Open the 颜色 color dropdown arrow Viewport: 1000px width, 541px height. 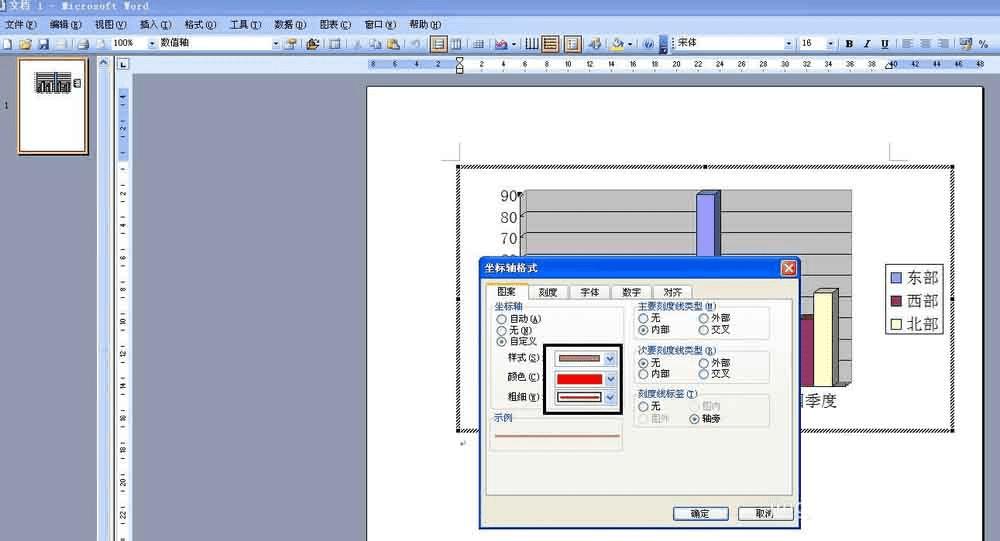point(610,379)
